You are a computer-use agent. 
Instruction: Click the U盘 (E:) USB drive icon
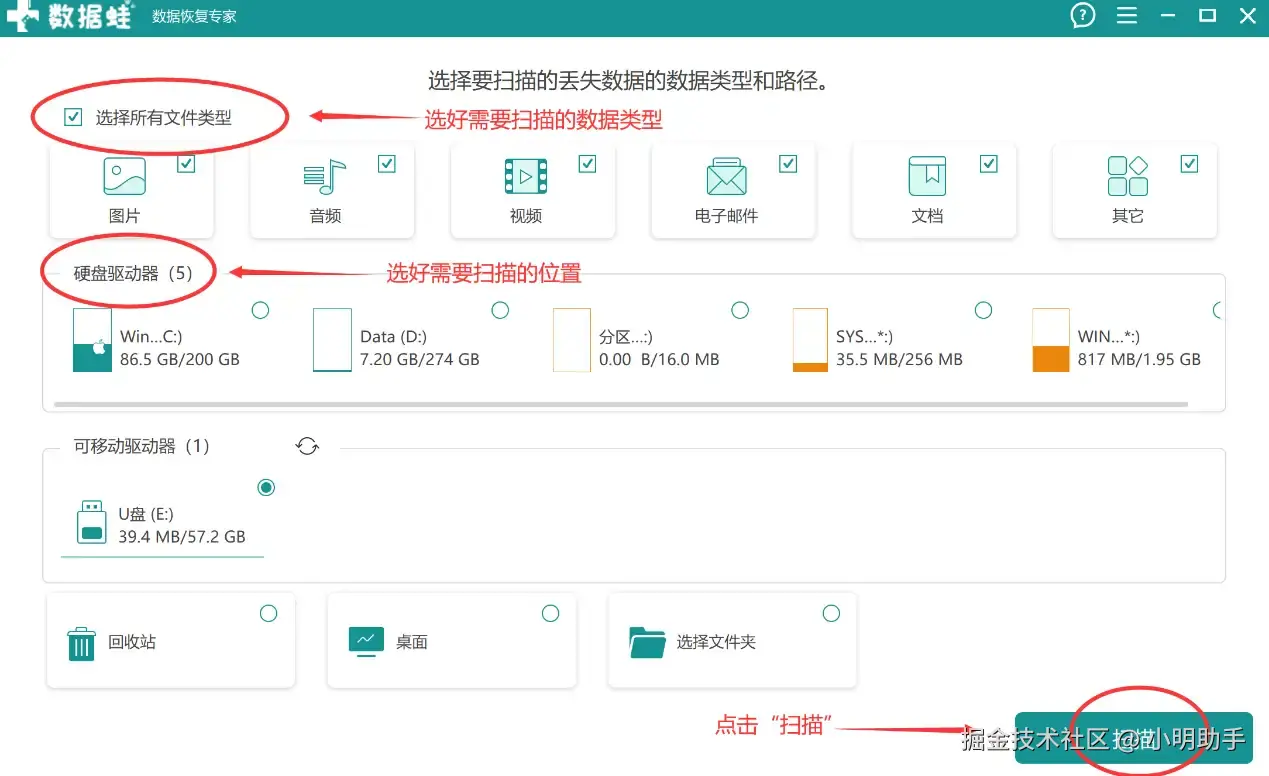coord(92,521)
